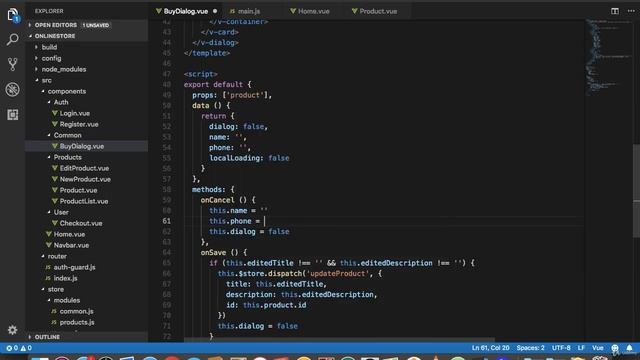Viewport: 640px width, 360px height.
Task: Open notifications bell in status bar
Action: click(629, 348)
